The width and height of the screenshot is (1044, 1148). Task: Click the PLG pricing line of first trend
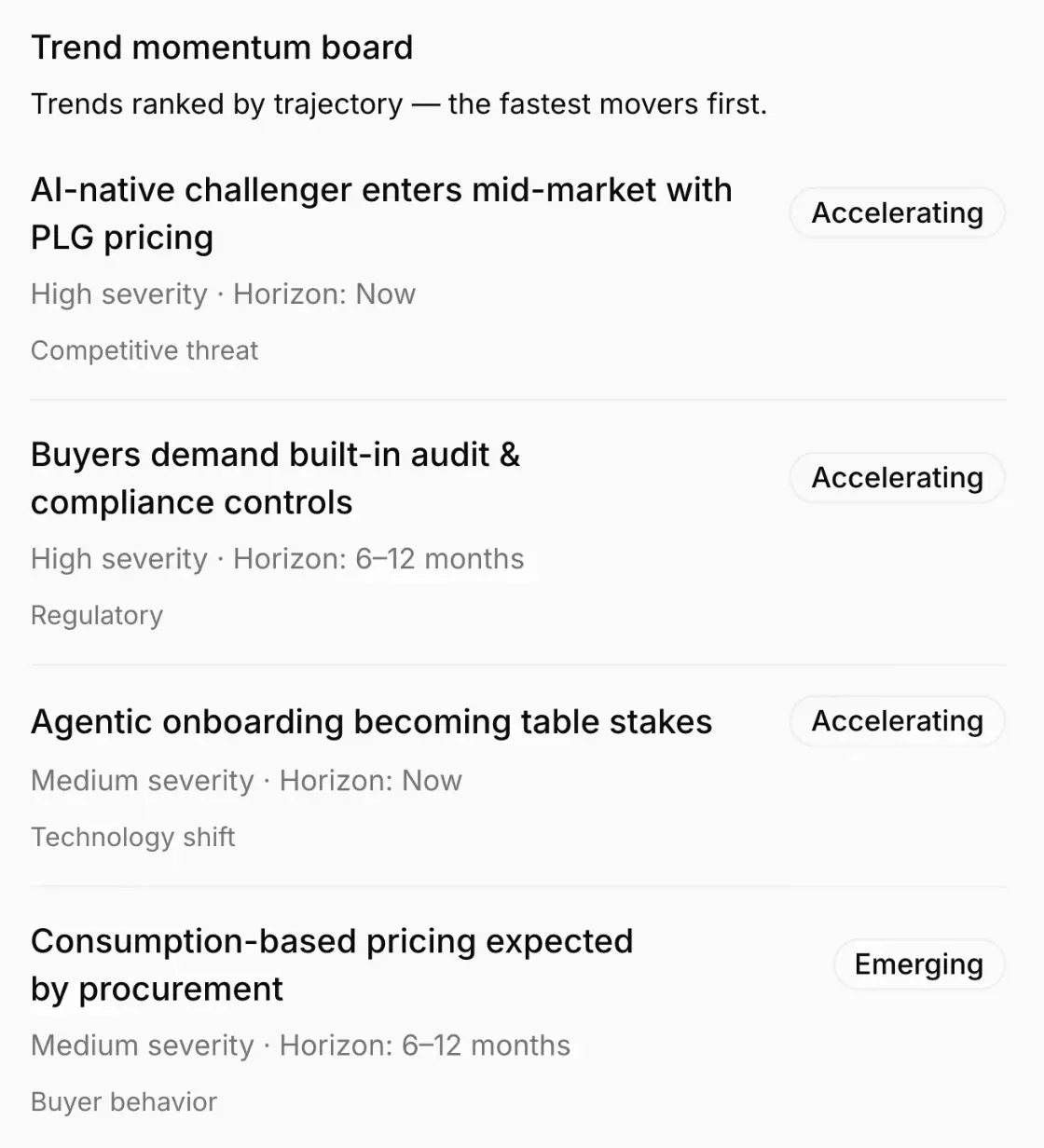point(122,238)
